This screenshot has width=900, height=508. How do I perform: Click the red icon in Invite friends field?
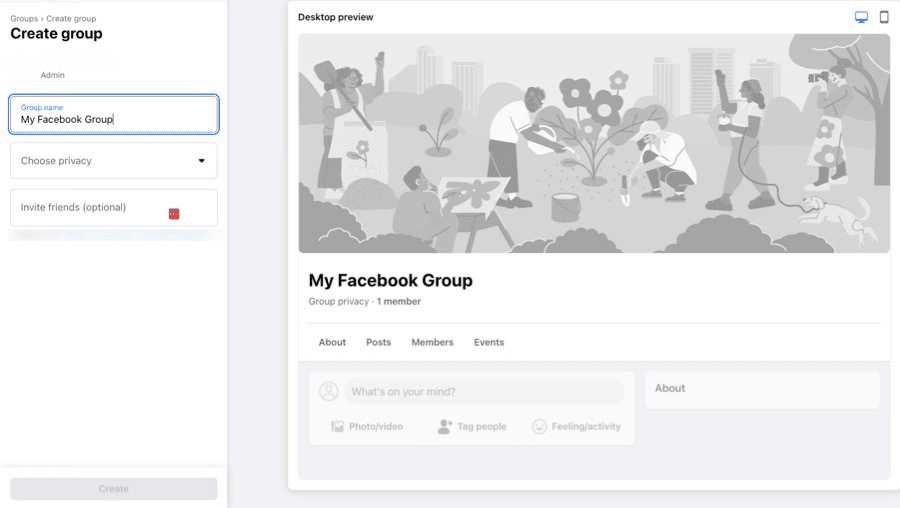(x=174, y=213)
